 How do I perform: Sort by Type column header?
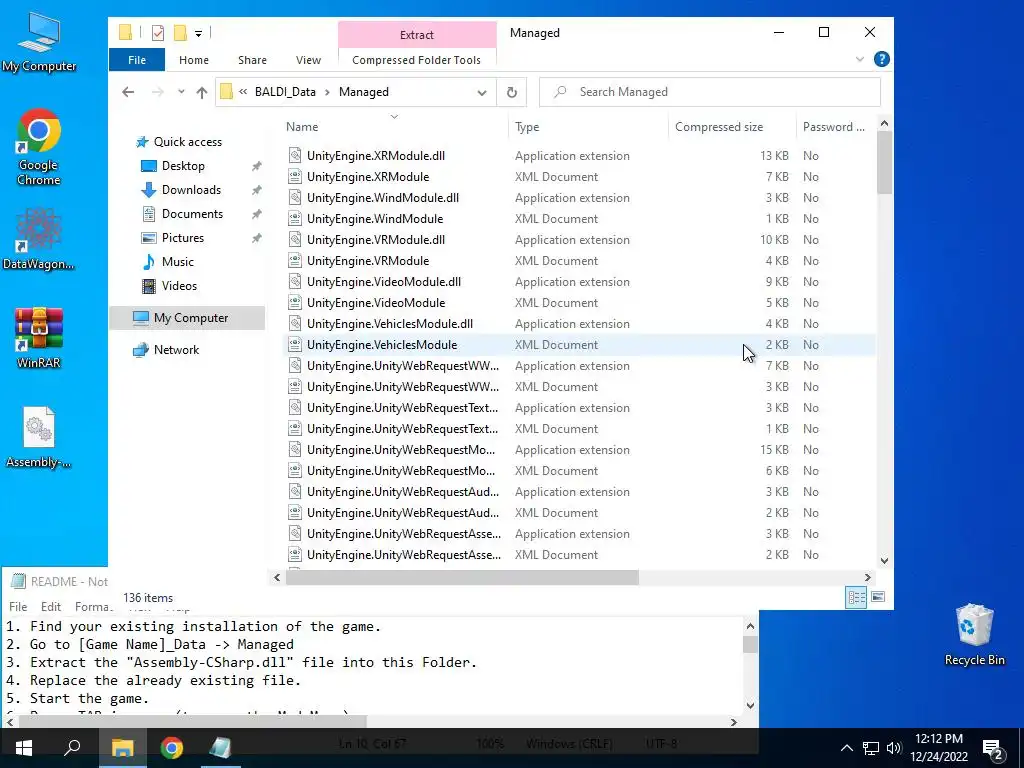(588, 127)
